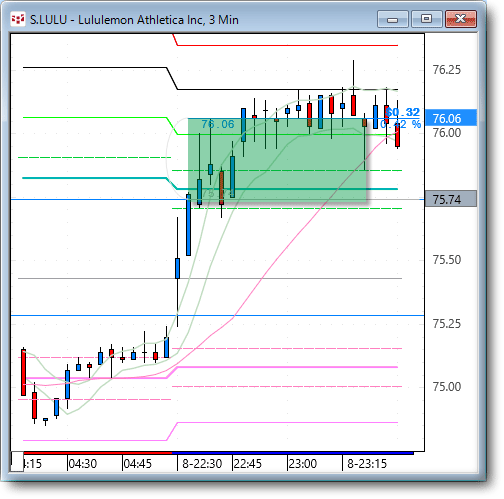
Task: Click the red session bar above time axis
Action: pos(98,453)
